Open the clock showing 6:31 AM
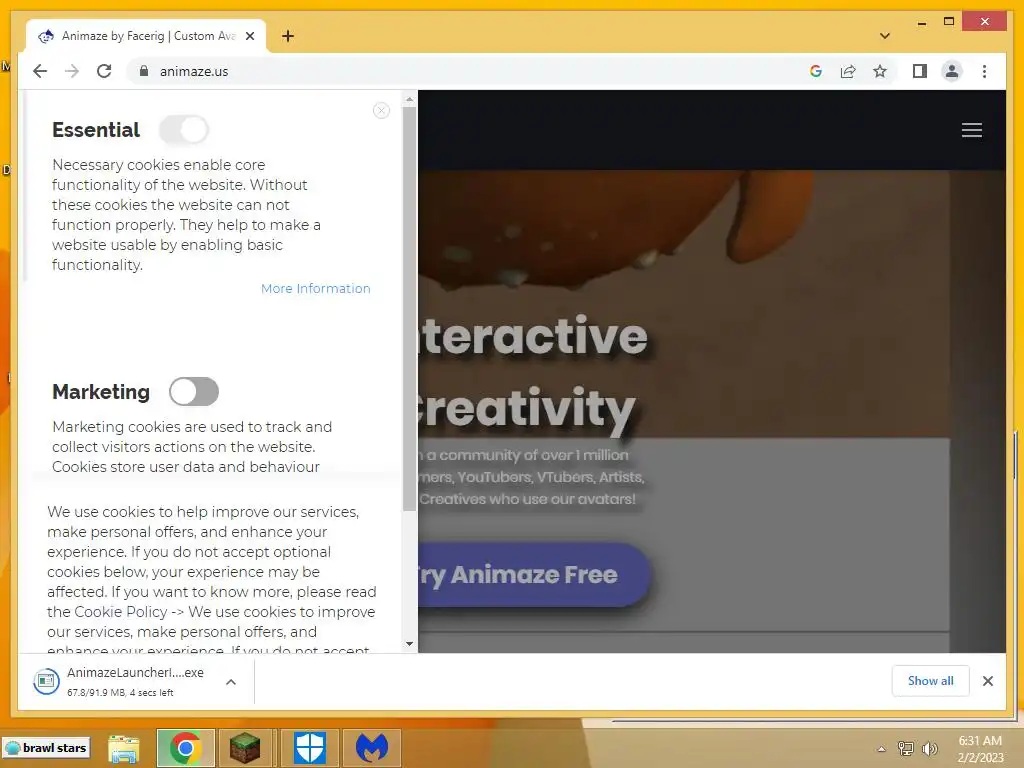The image size is (1024, 768). 980,749
